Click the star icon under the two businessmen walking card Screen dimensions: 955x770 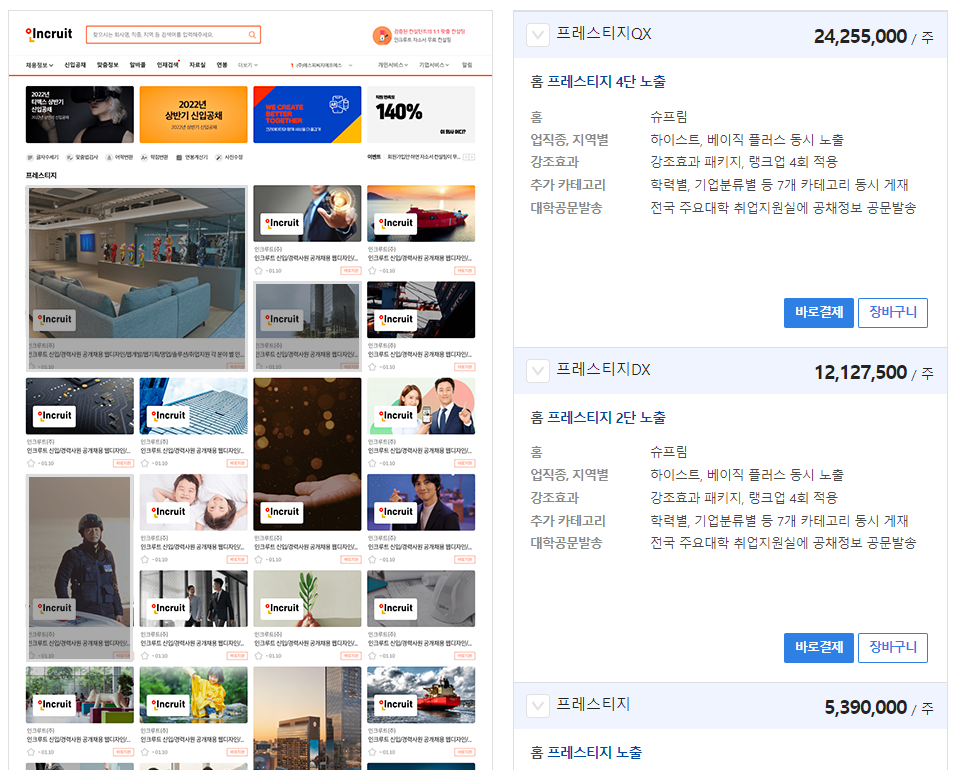click(x=145, y=655)
